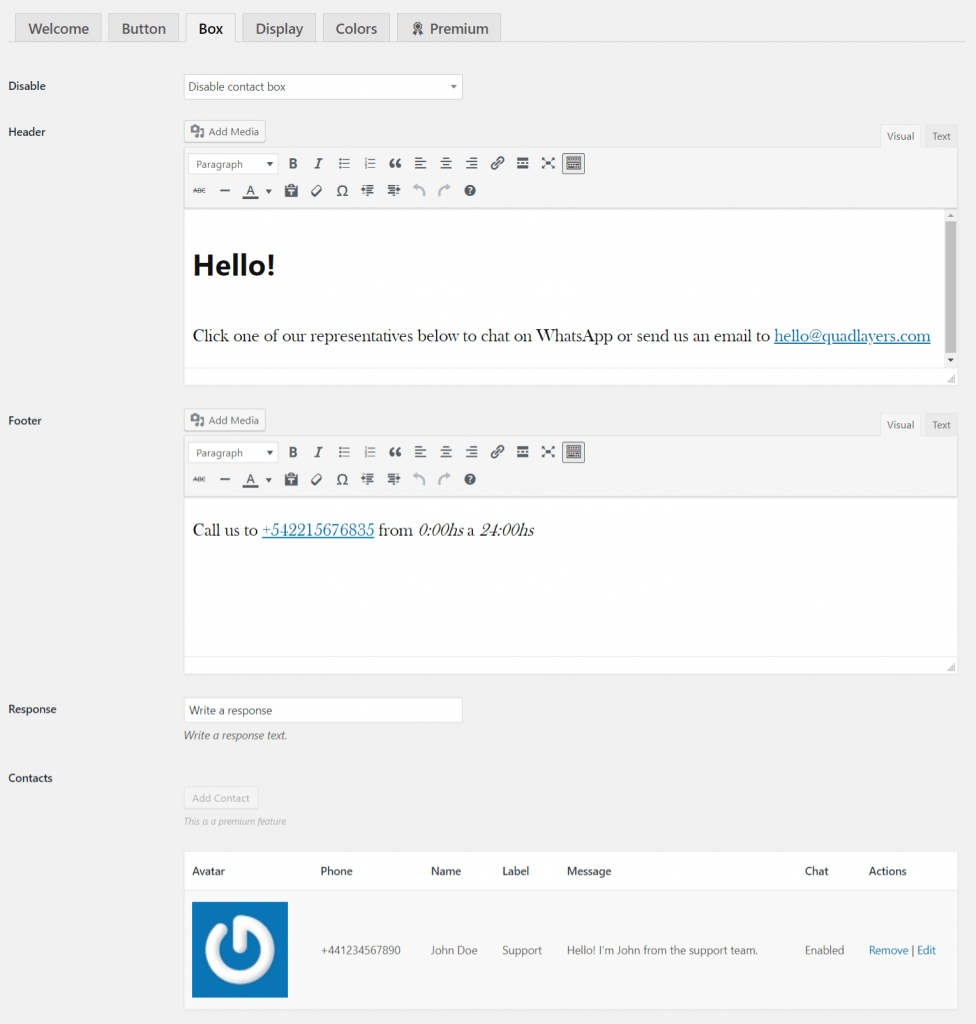Click the Add Contact button

[221, 798]
